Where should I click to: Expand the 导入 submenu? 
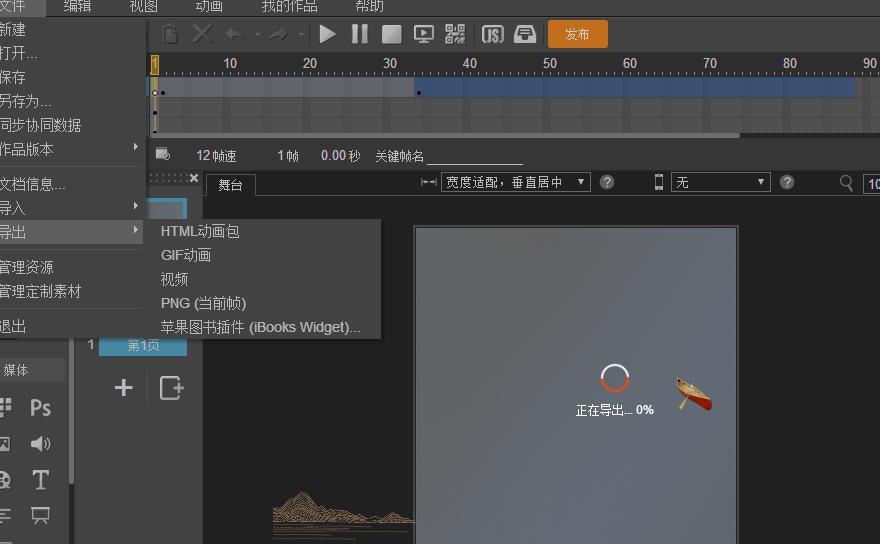pyautogui.click(x=71, y=208)
